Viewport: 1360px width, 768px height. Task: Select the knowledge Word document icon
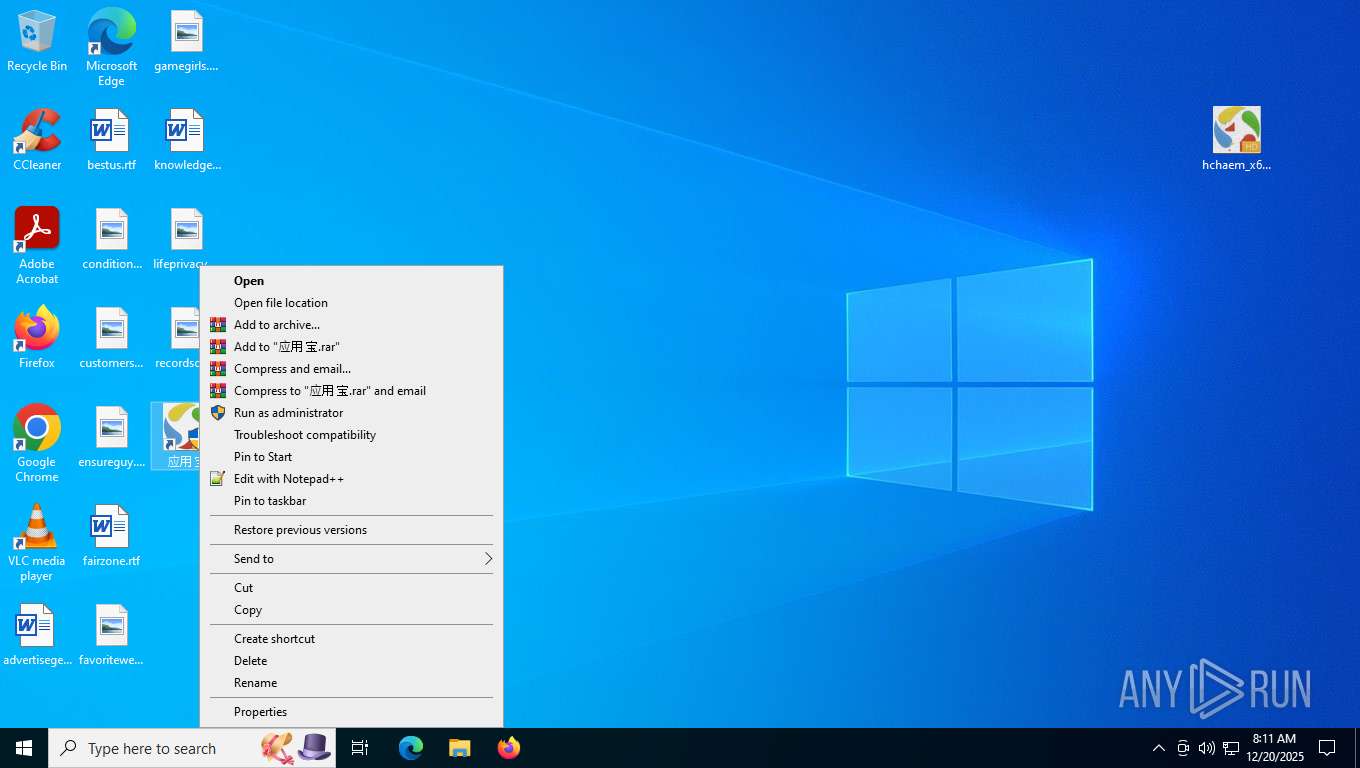(x=186, y=140)
